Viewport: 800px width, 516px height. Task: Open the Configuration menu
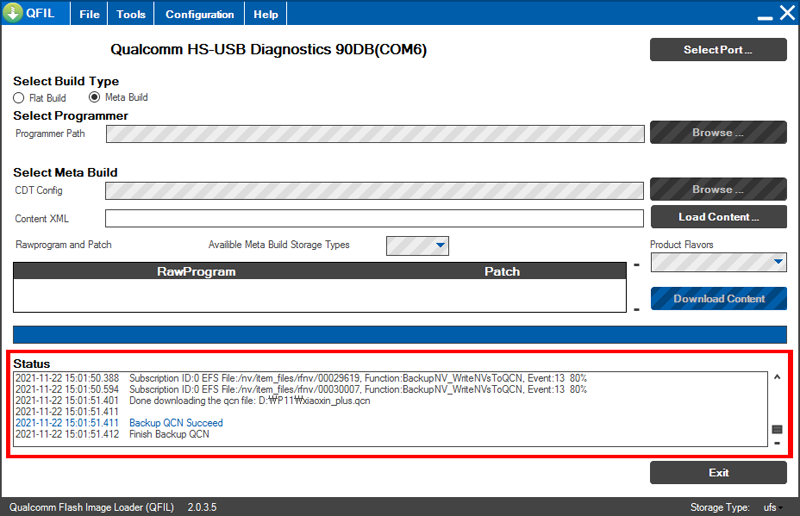[x=199, y=14]
